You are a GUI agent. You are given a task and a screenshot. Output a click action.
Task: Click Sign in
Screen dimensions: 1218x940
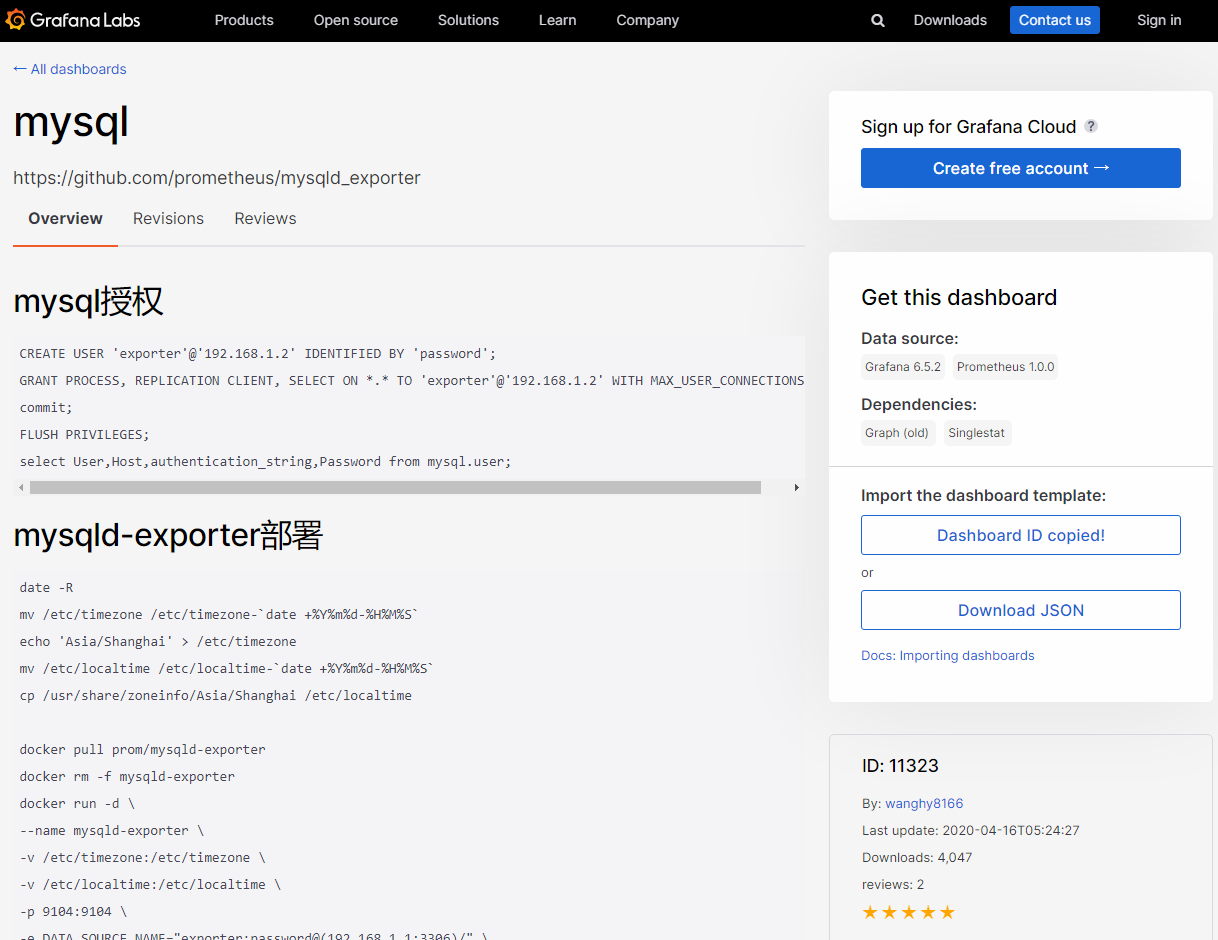(x=1159, y=20)
